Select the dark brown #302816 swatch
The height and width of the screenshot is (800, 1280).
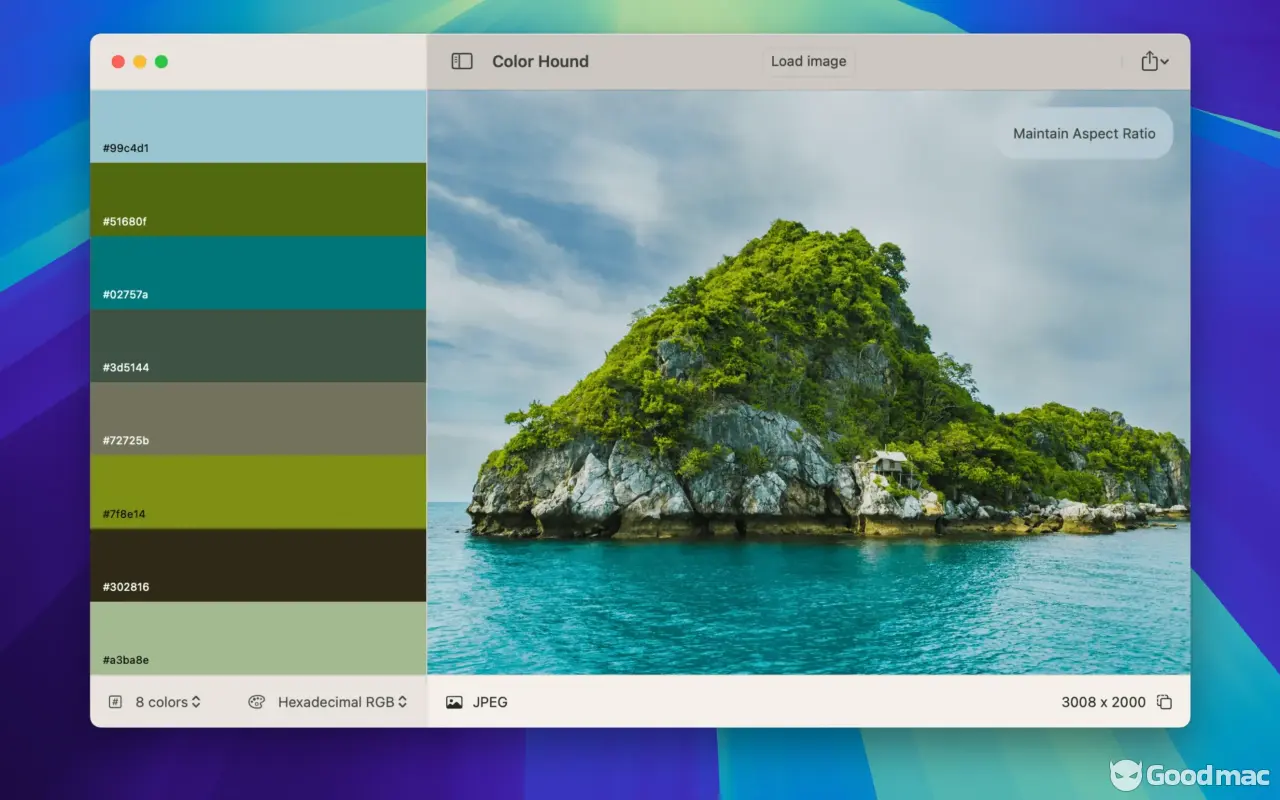(x=258, y=564)
